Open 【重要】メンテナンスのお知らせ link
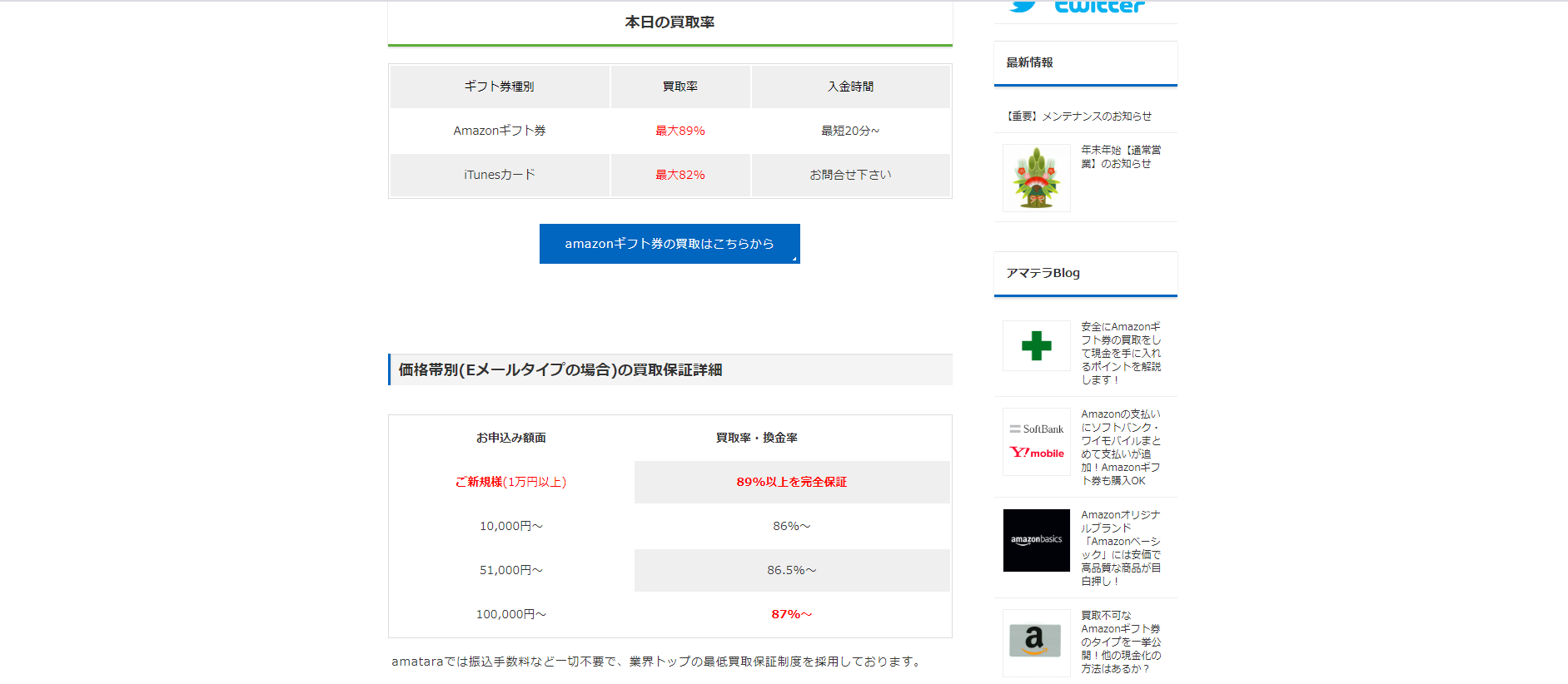The height and width of the screenshot is (684, 1568). click(x=1079, y=116)
